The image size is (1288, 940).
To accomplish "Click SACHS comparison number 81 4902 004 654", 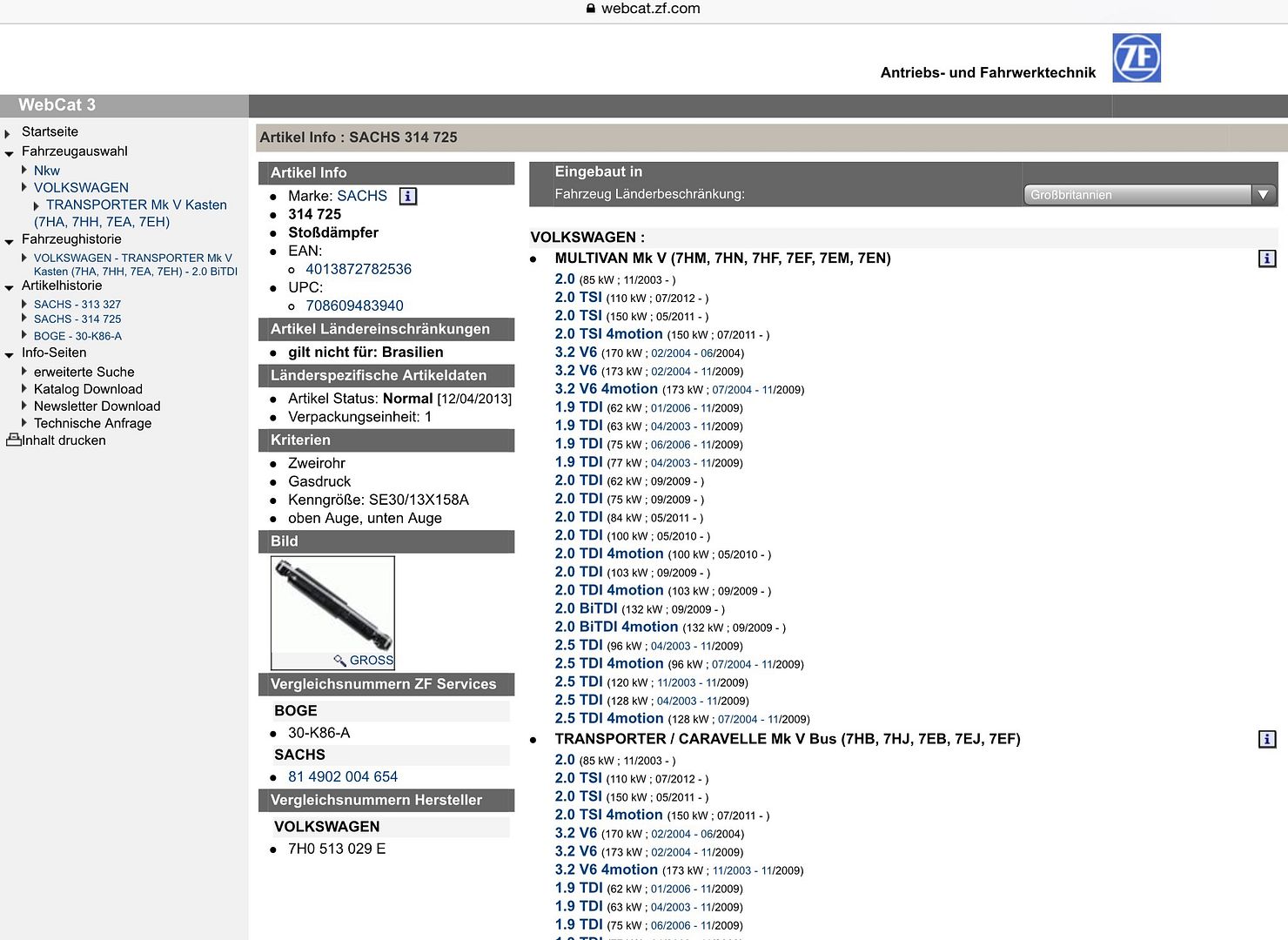I will point(343,776).
